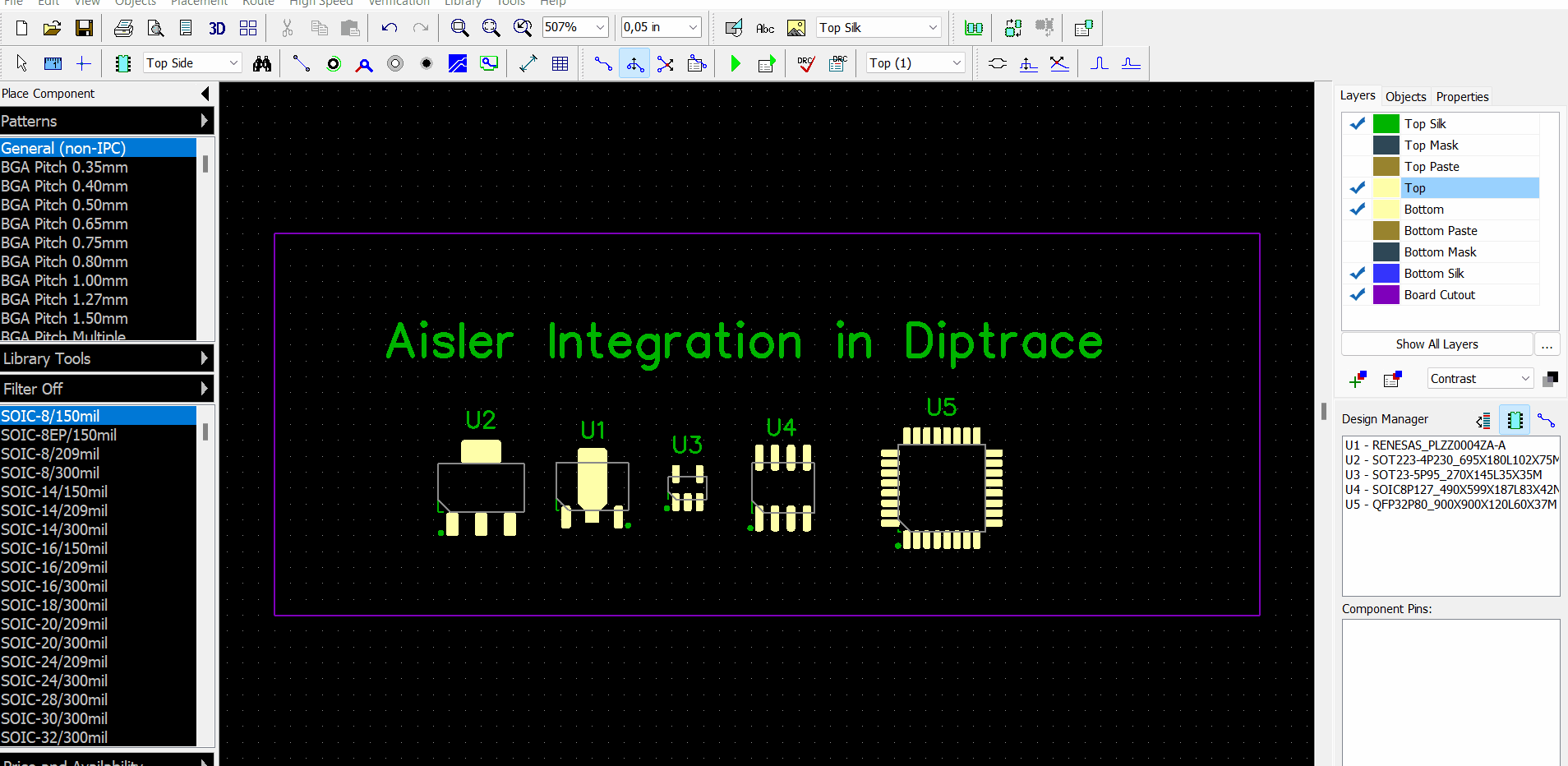This screenshot has height=766, width=1568.
Task: Open the 0,05 in grid size dropdown
Action: pos(693,27)
